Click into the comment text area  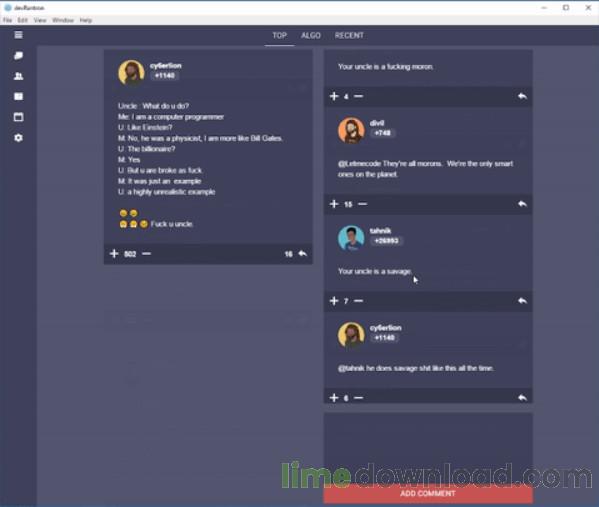[428, 448]
